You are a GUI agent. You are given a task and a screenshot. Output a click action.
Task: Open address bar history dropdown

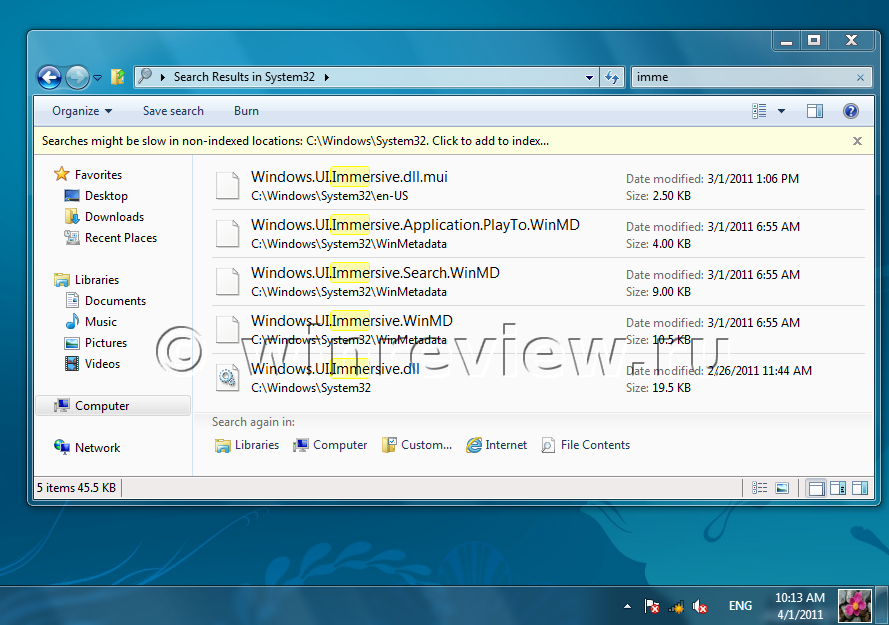[590, 77]
